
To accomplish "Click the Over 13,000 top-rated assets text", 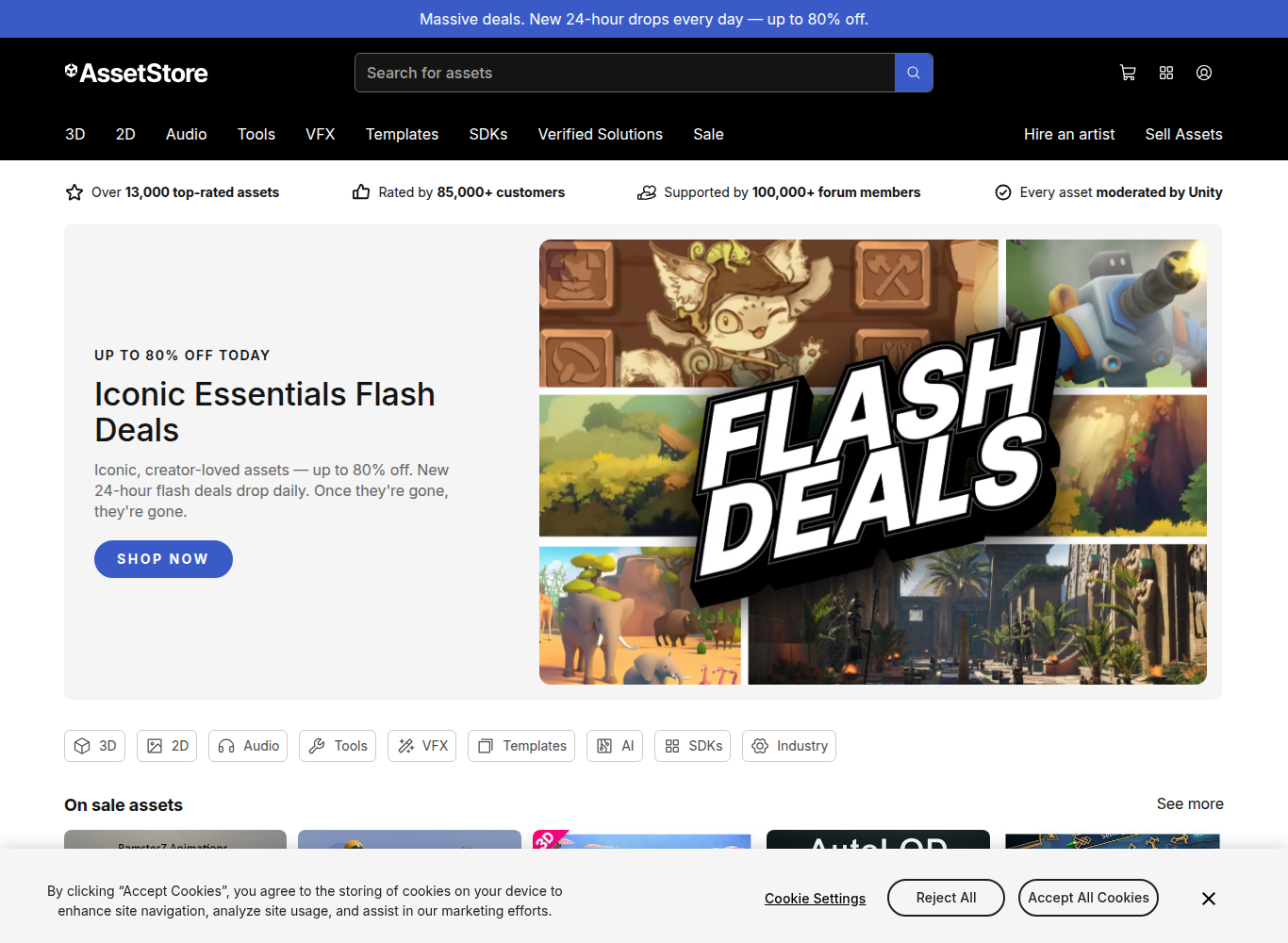I will tap(186, 192).
